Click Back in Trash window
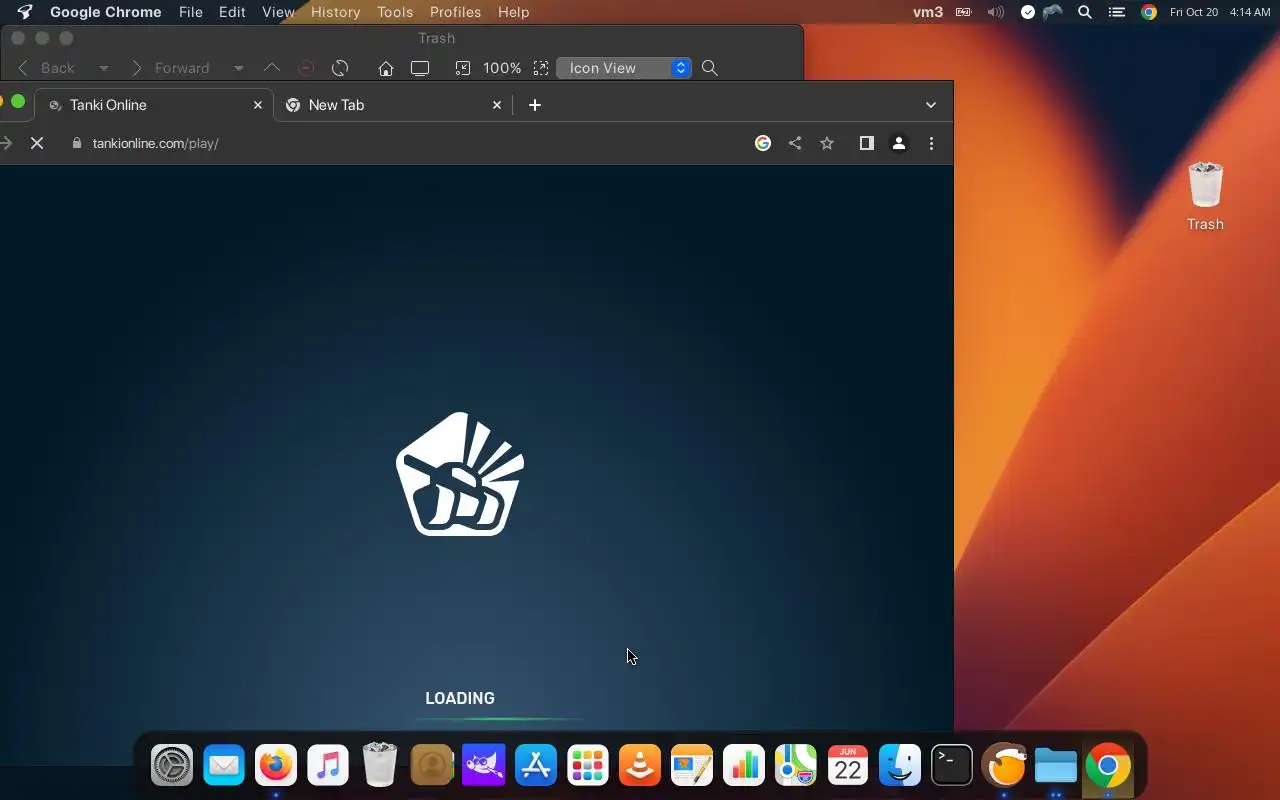The width and height of the screenshot is (1280, 800). point(47,68)
